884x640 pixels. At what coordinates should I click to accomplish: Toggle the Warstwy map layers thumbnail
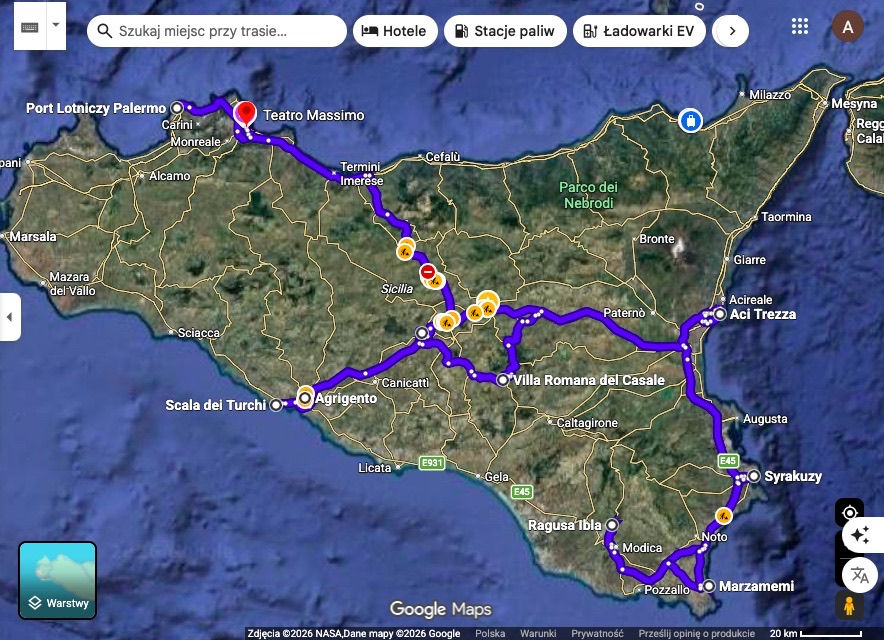point(58,580)
